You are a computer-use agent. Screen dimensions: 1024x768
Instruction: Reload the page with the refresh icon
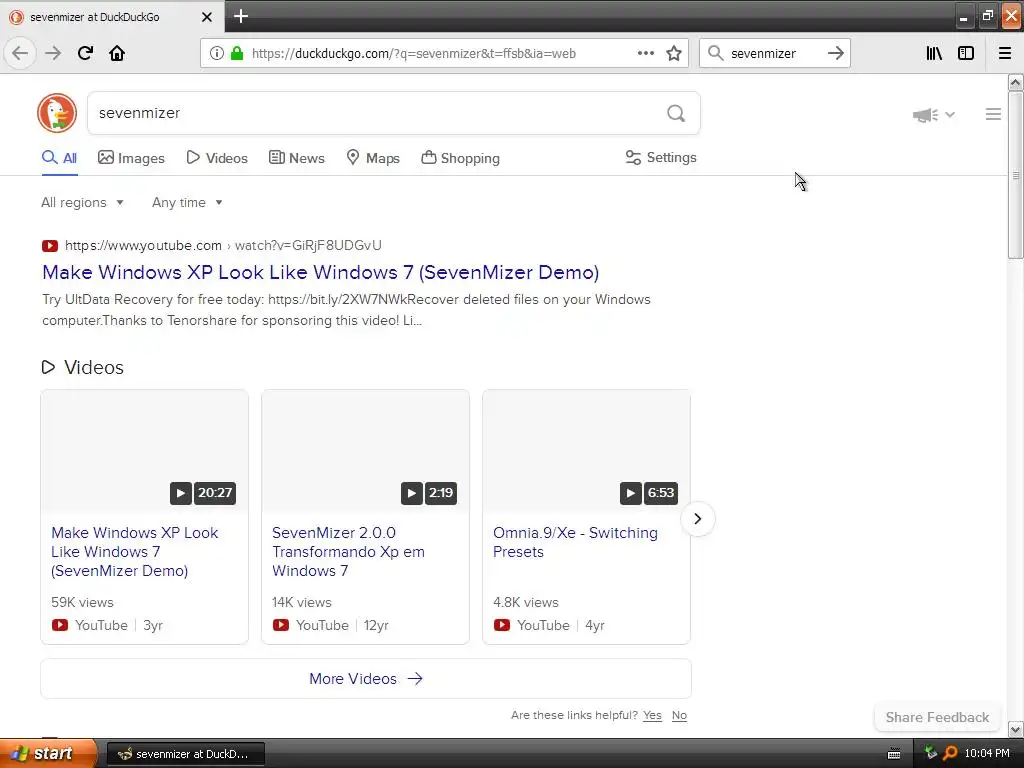click(85, 53)
